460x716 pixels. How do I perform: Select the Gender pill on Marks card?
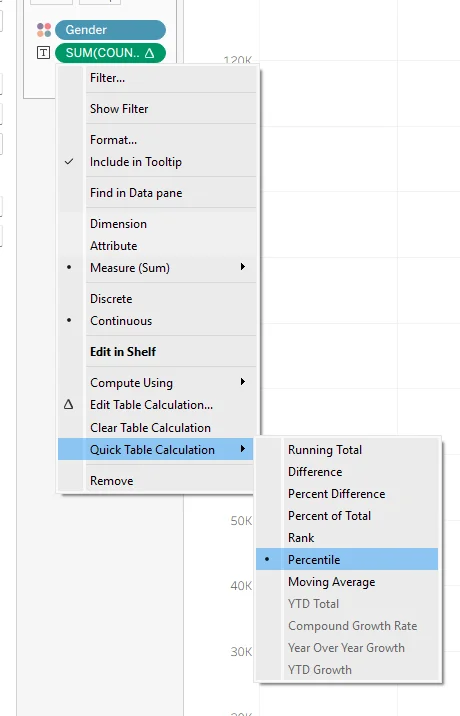pyautogui.click(x=110, y=30)
